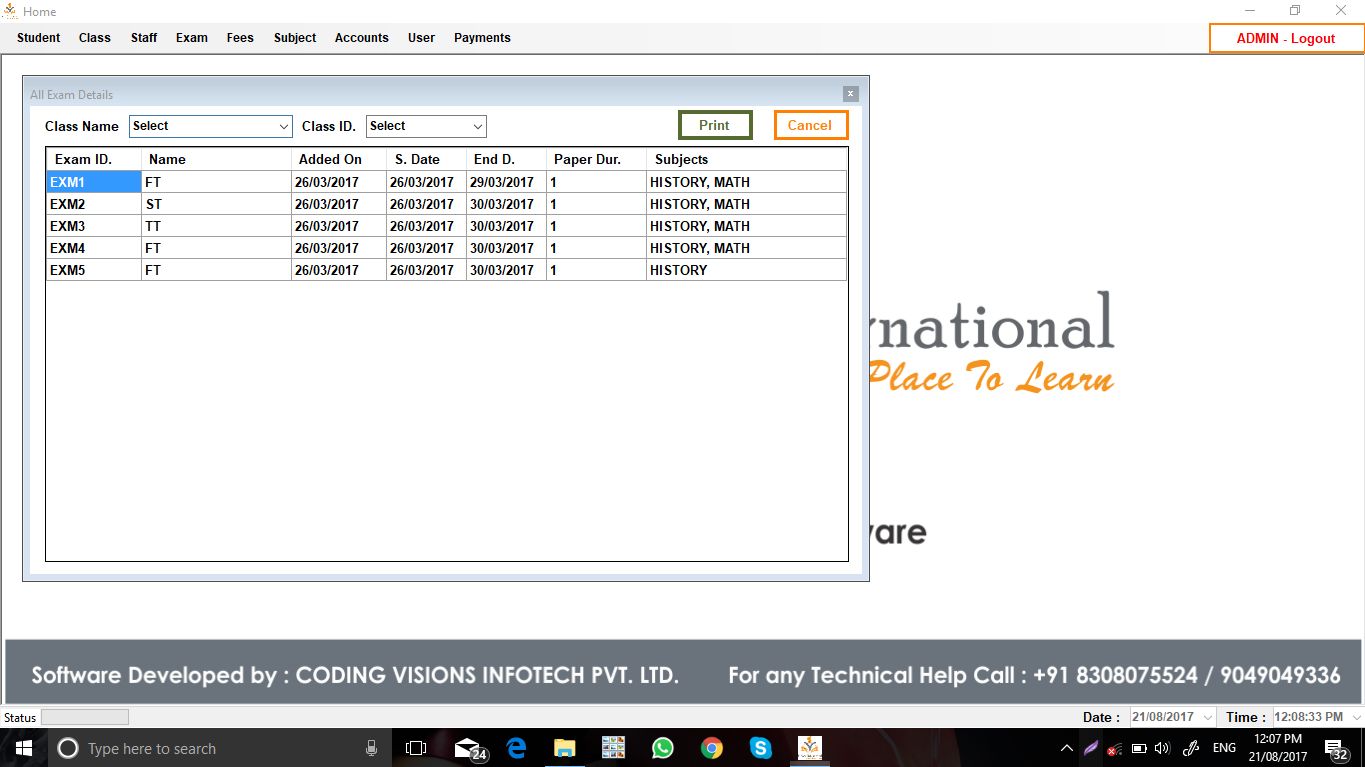Click the Added On column header

coord(338,159)
